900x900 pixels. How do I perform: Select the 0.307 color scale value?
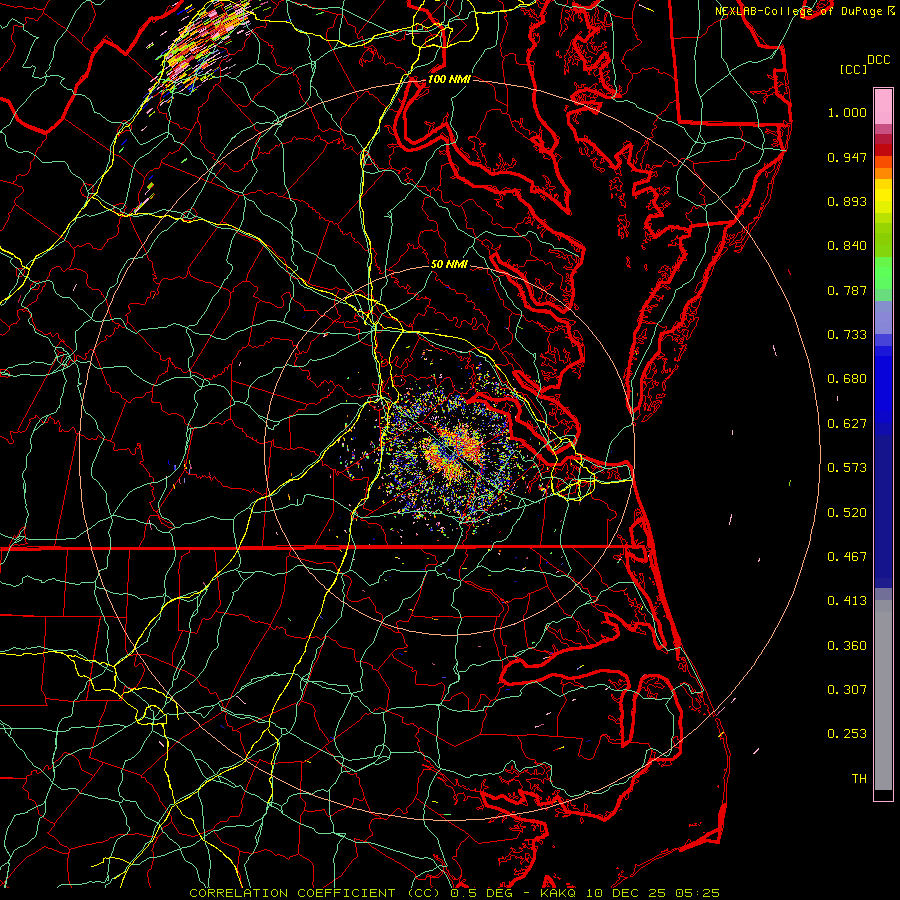tap(847, 690)
